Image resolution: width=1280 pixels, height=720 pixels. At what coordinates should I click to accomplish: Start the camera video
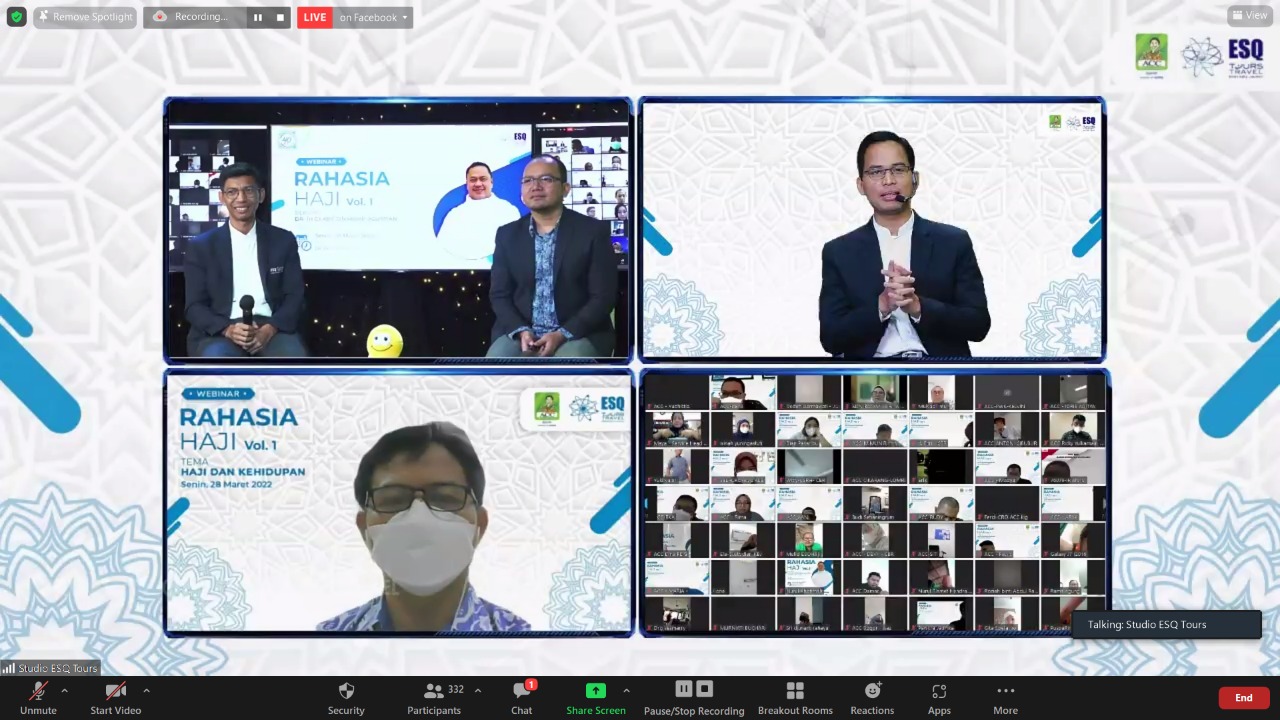click(x=116, y=697)
